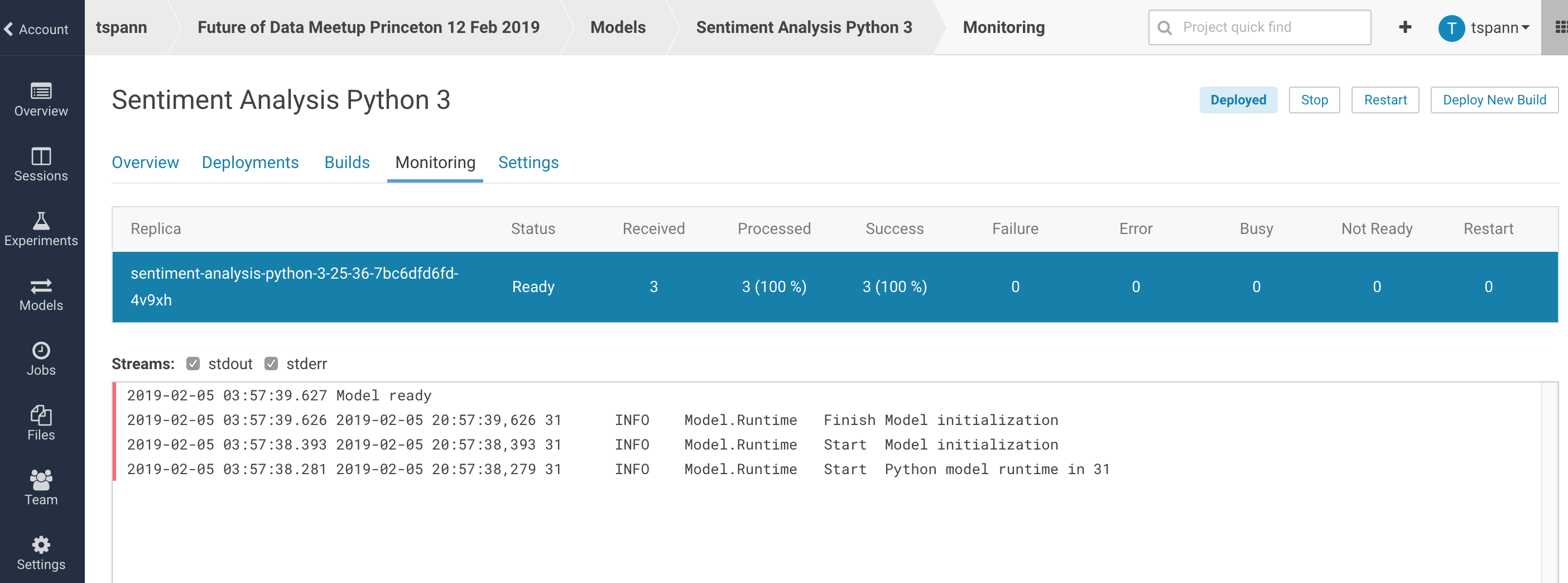Viewport: 1568px width, 583px height.
Task: Click the plus icon to create new project
Action: tap(1406, 27)
